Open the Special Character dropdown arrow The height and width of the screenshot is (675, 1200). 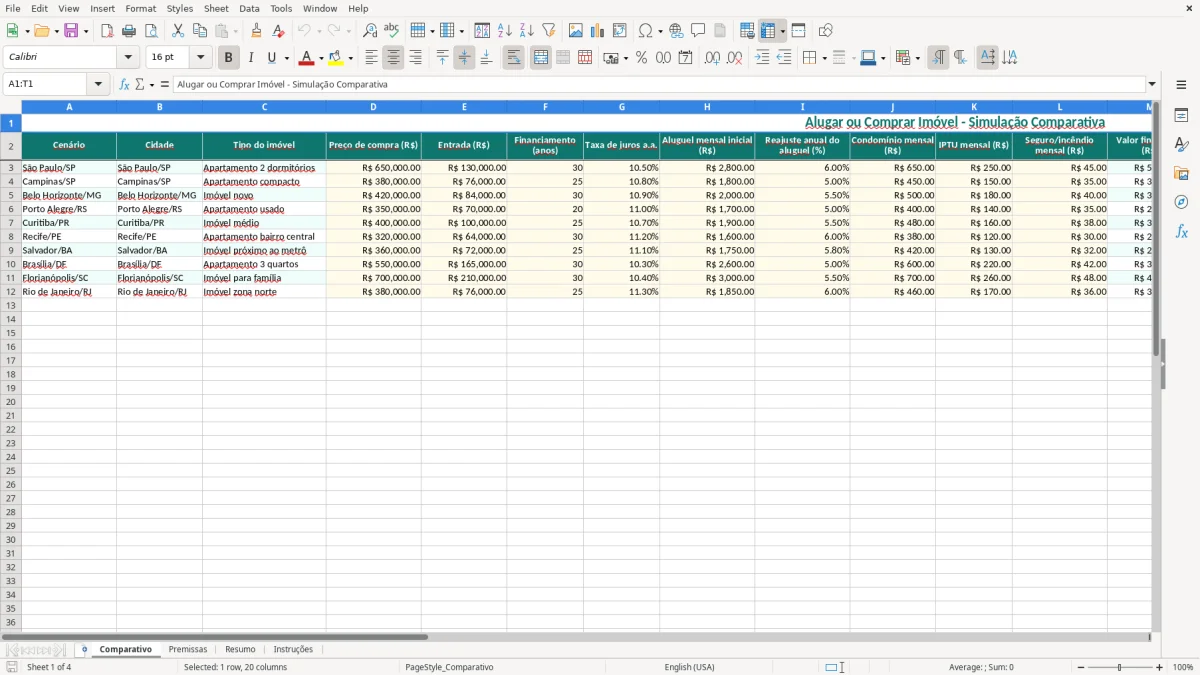[x=660, y=31]
